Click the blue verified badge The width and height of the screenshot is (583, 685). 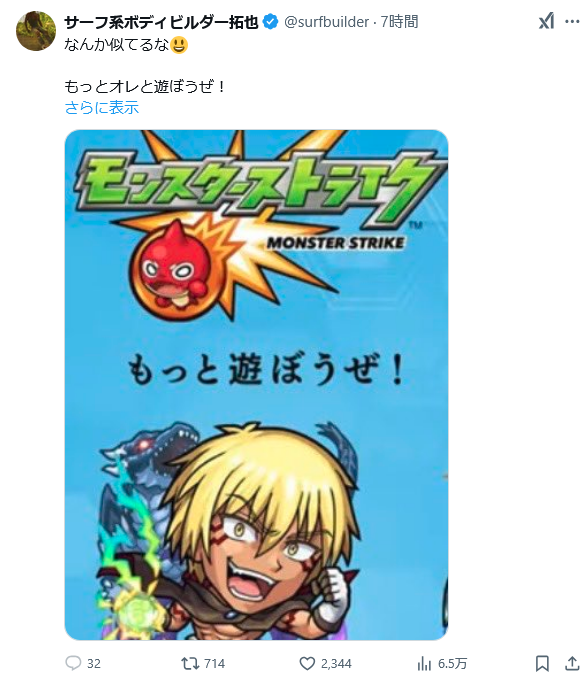[x=271, y=22]
